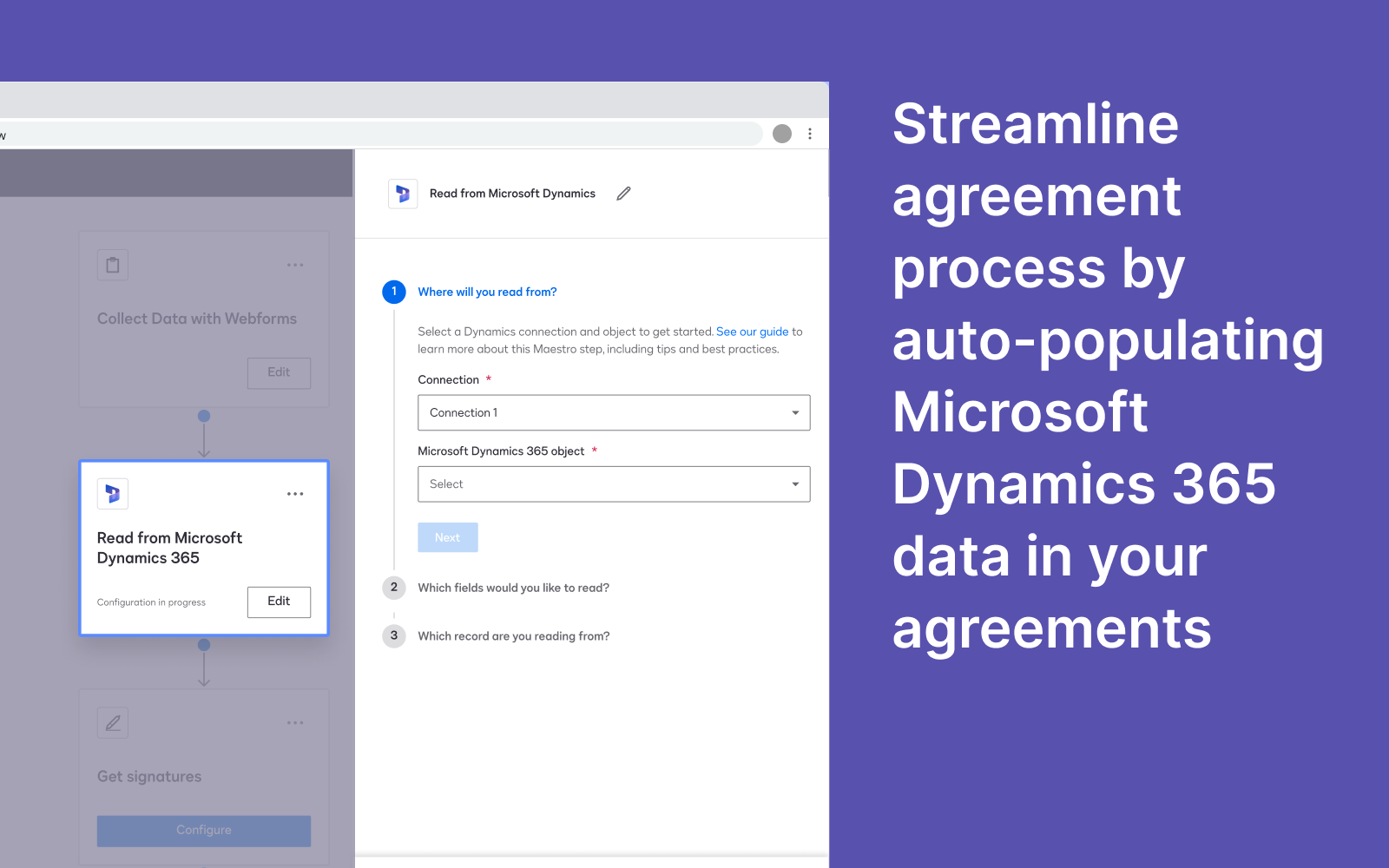1389x868 pixels.
Task: Click the Microsoft Dynamics logo in the config panel header
Action: 402,193
